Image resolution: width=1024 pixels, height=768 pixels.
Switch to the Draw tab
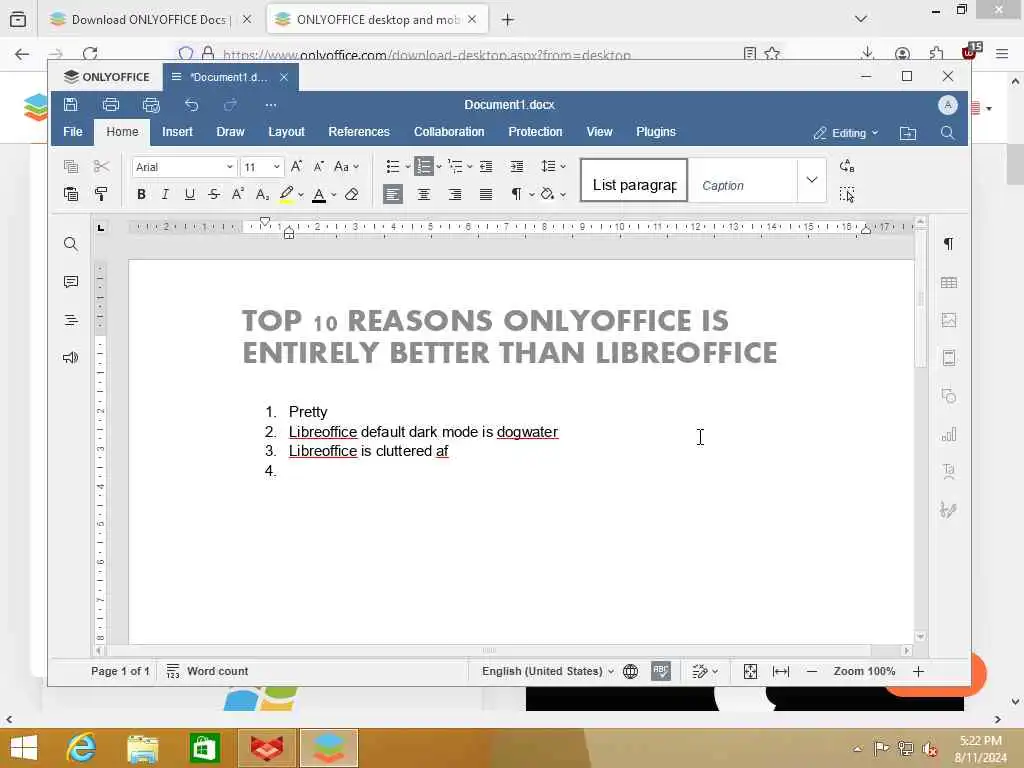pos(230,132)
